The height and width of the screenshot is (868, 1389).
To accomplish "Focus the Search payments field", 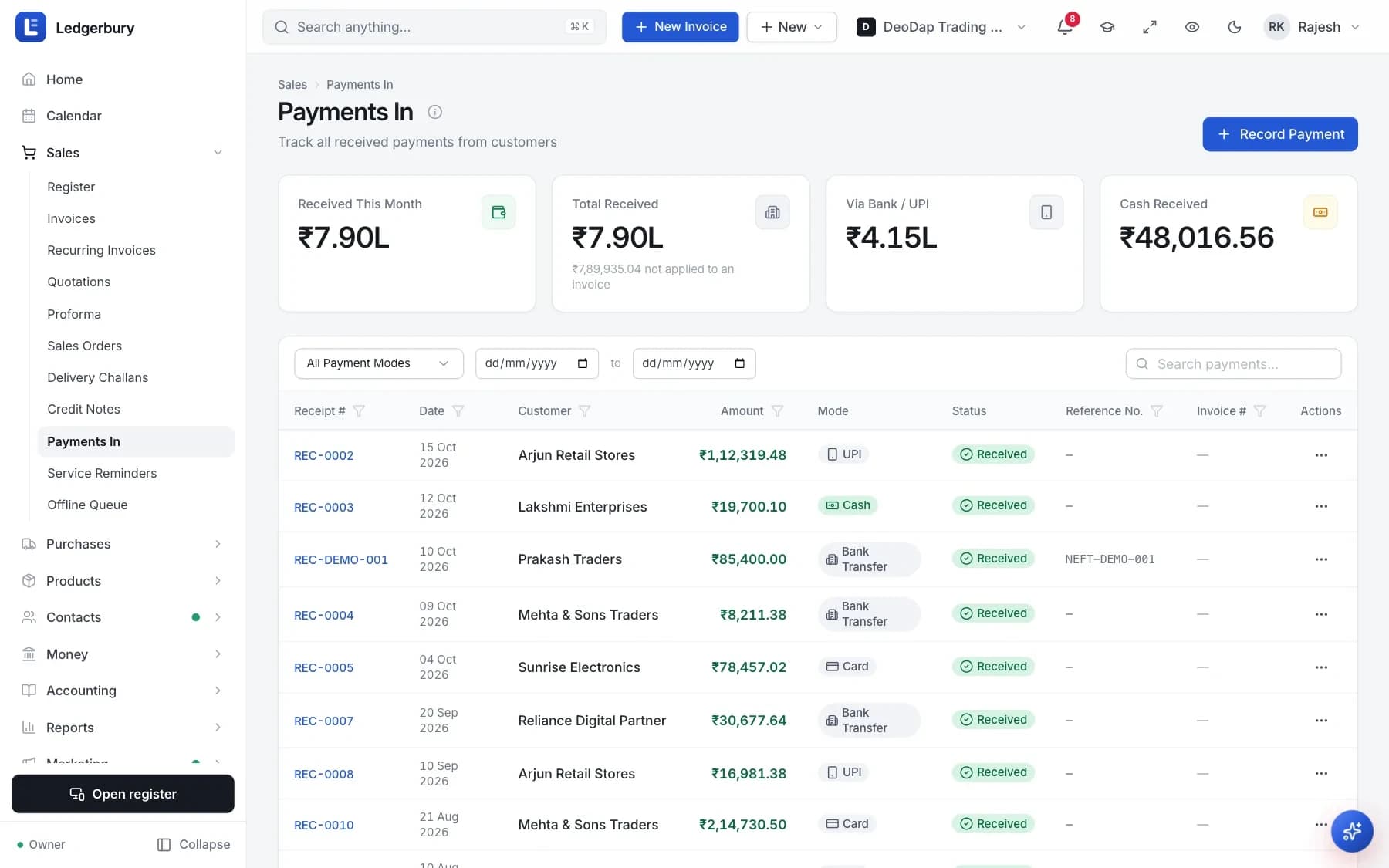I will tap(1233, 363).
